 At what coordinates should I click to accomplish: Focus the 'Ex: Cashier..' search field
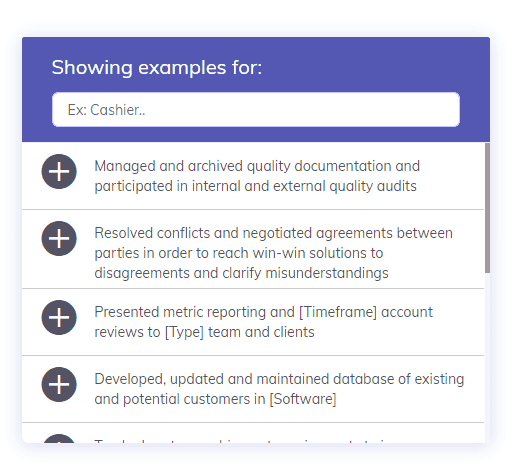click(256, 110)
